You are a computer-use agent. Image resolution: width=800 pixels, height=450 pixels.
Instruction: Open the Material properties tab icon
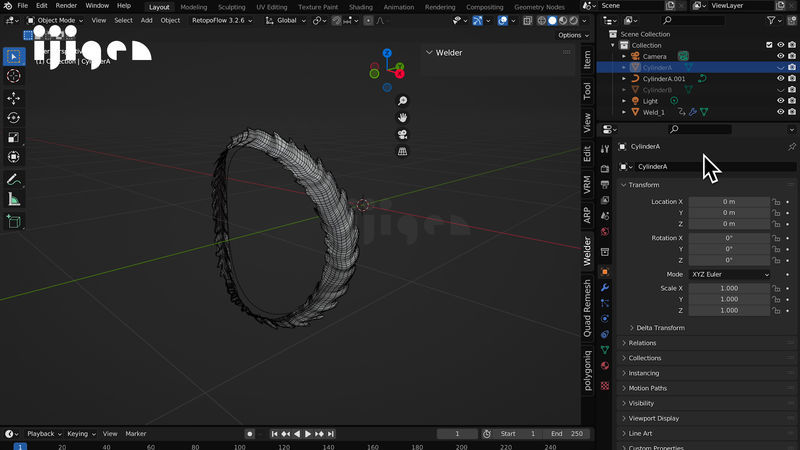tap(605, 365)
